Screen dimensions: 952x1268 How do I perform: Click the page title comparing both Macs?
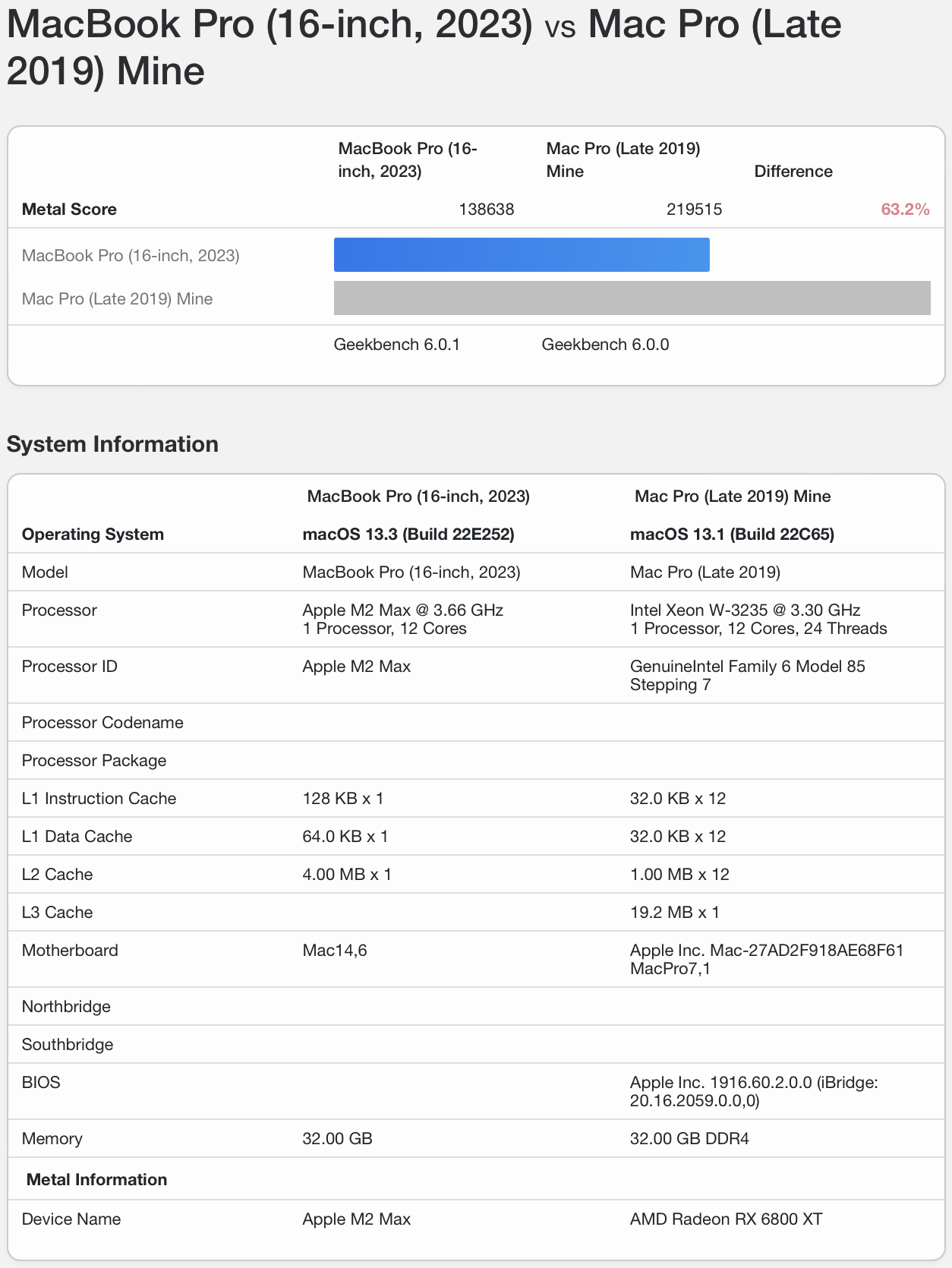tap(424, 47)
